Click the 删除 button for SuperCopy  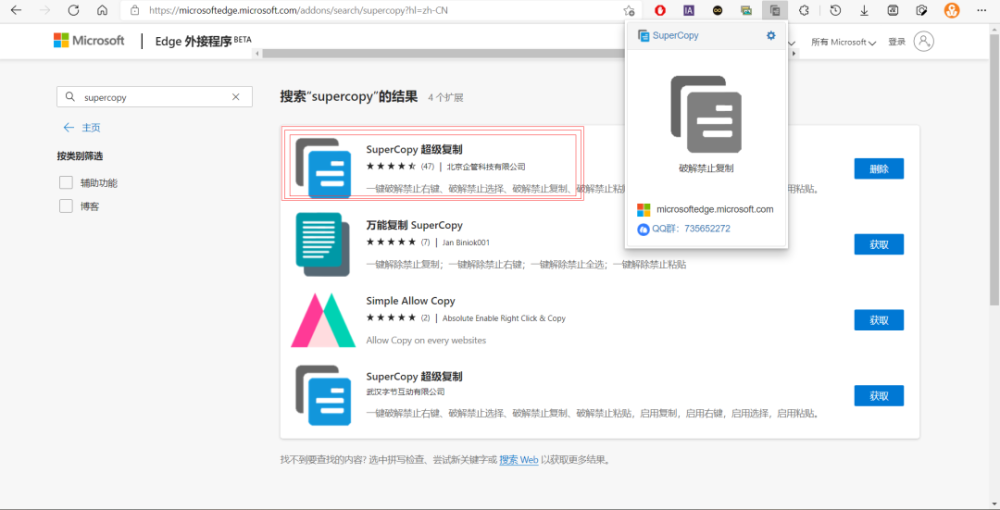click(x=879, y=169)
